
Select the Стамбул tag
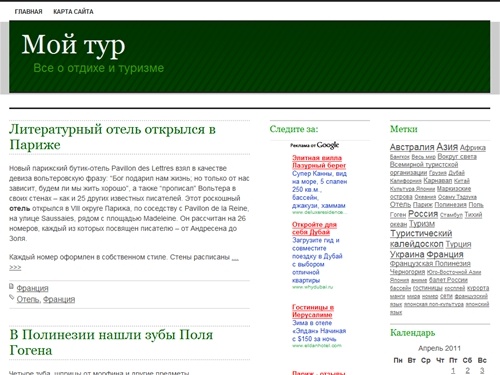pos(451,215)
